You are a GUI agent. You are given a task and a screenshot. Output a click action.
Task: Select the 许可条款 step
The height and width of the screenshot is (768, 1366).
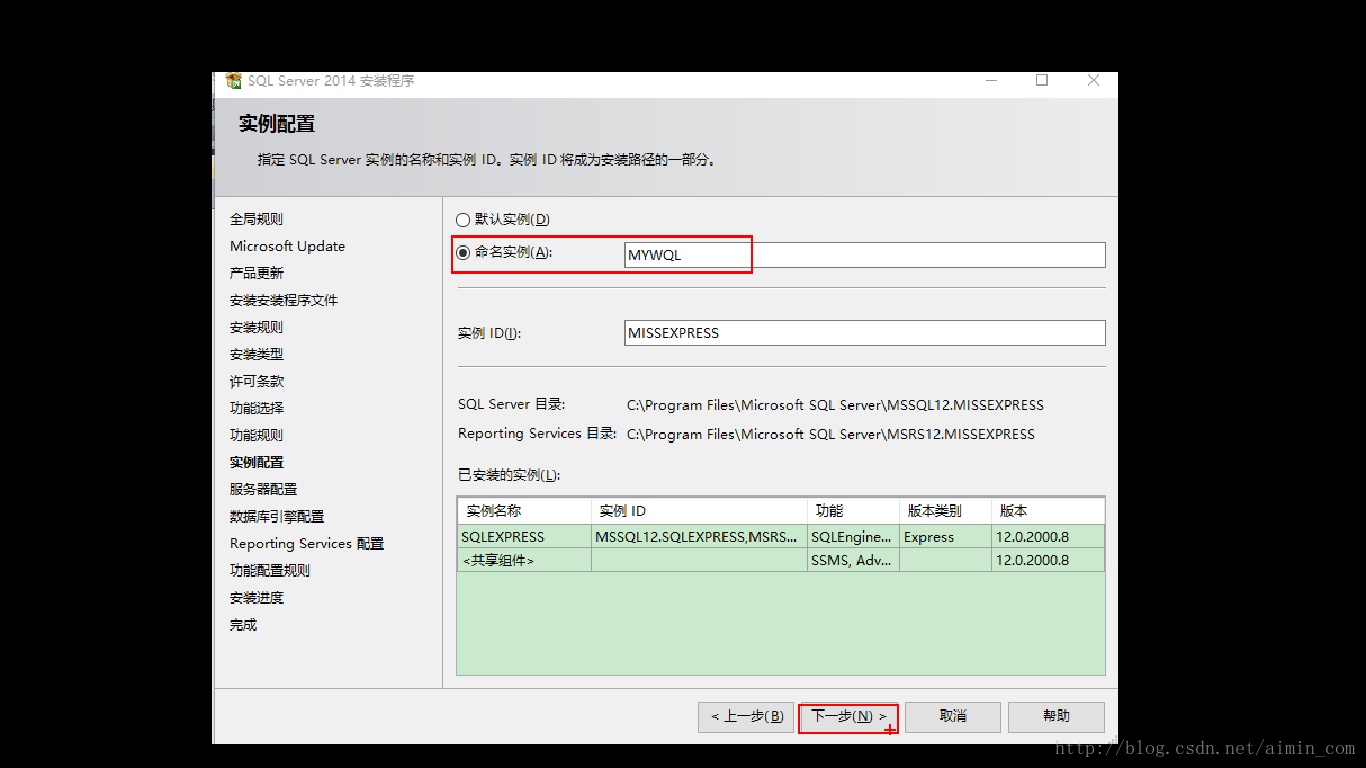coord(257,381)
